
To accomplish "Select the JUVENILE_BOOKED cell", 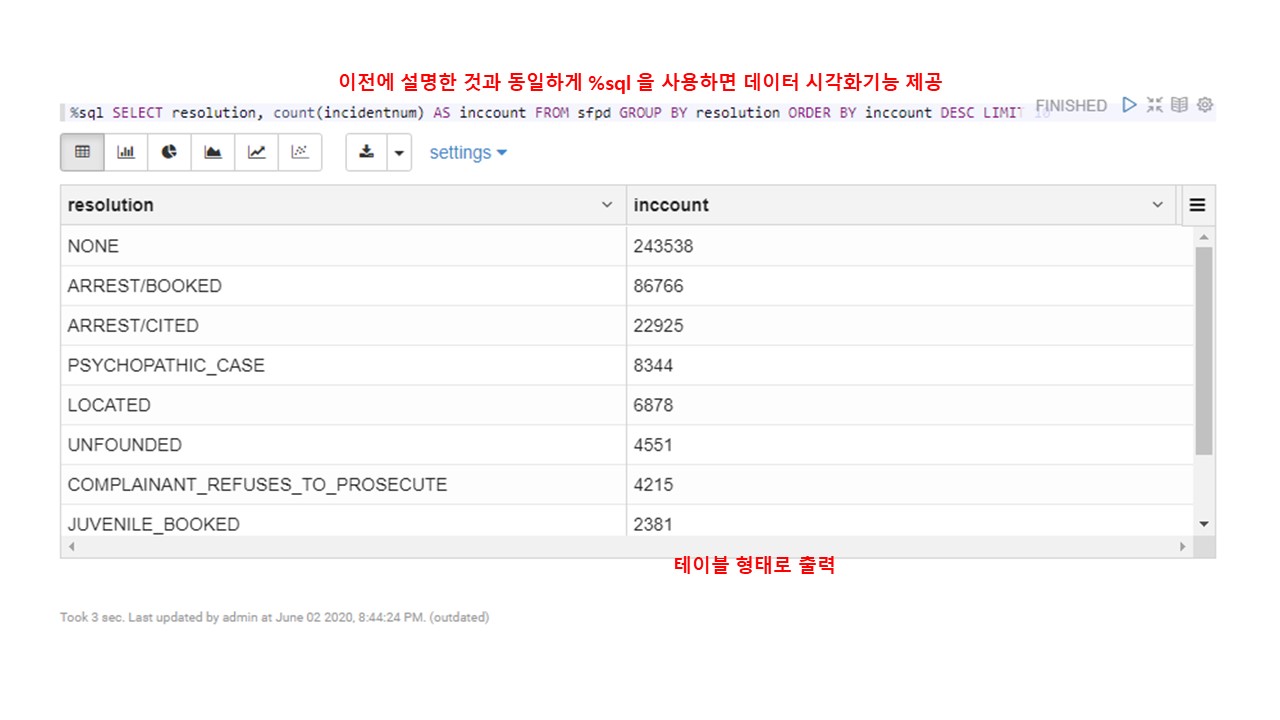I will tap(344, 521).
